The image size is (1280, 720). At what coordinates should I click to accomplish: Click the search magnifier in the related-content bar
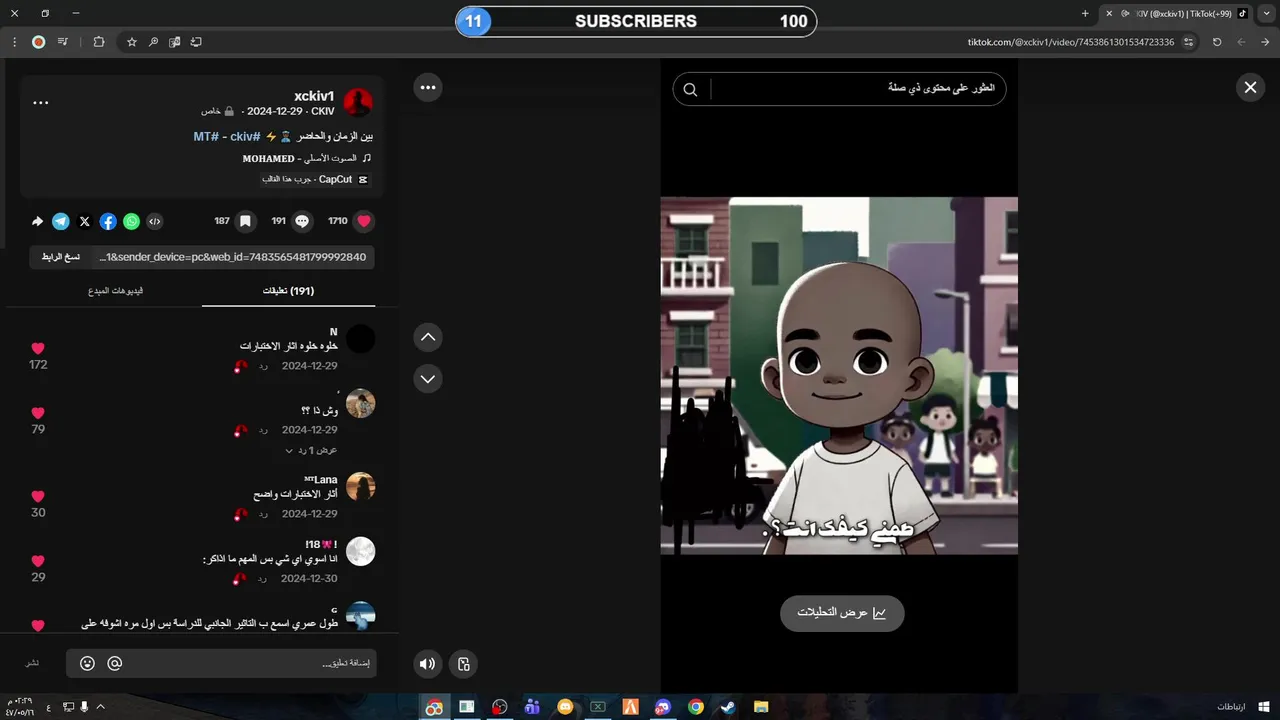coord(690,89)
